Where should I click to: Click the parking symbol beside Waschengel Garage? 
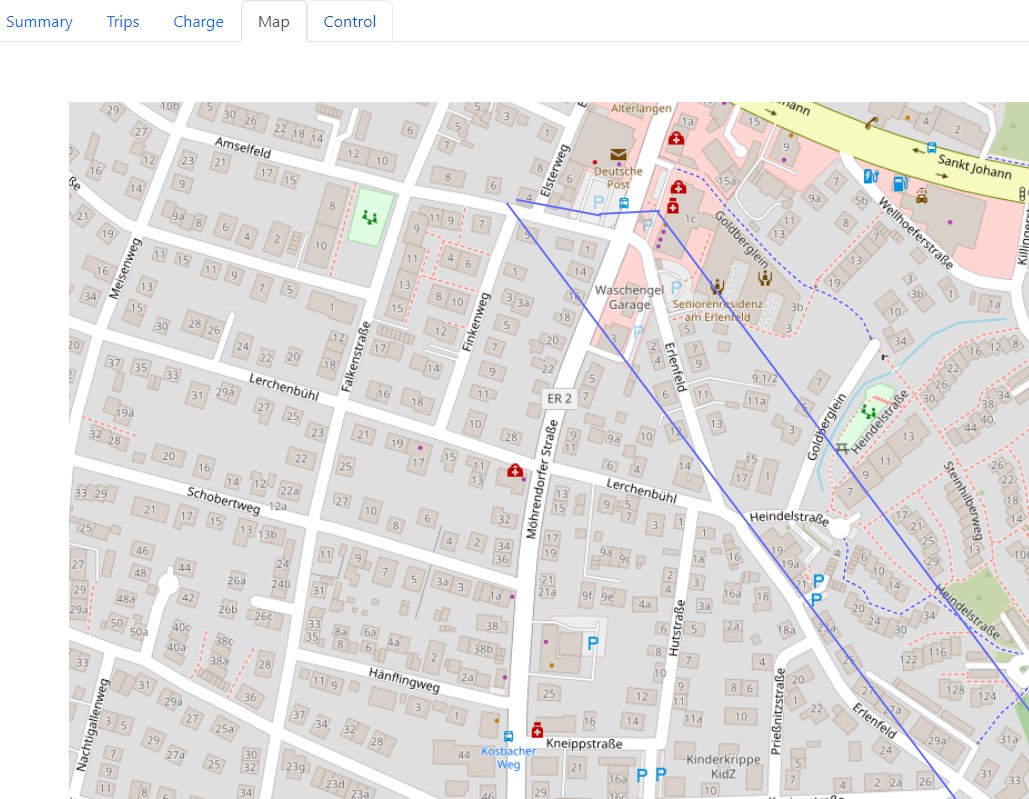point(675,288)
